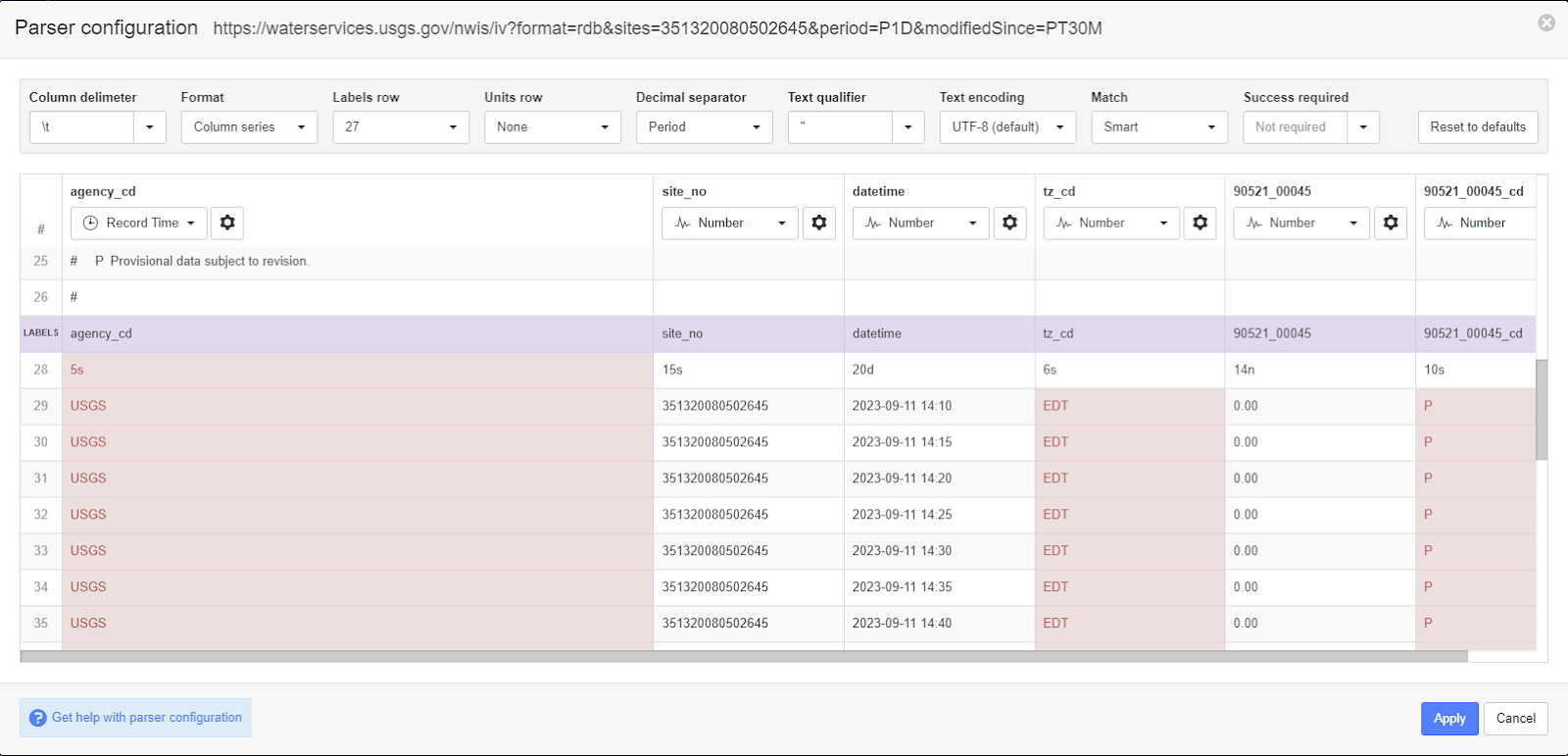Open the Decimal separator Period dropdown
This screenshot has height=756, width=1568.
click(705, 127)
